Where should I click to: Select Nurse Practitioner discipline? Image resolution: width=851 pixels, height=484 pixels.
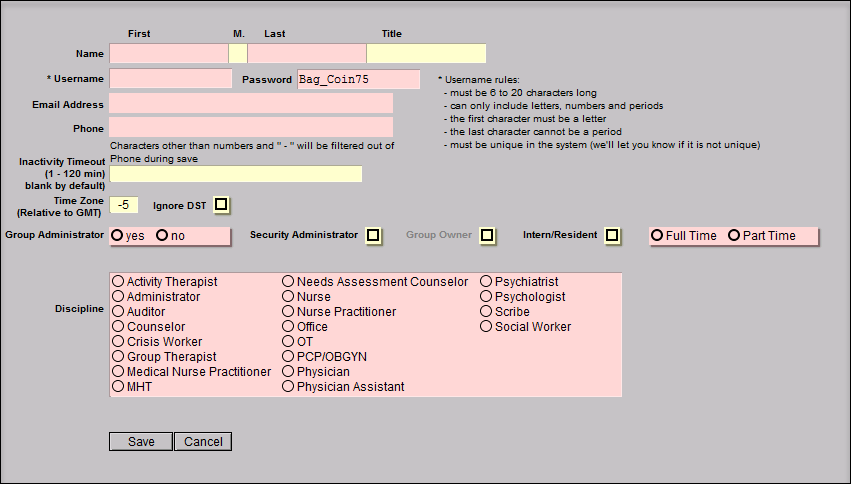(288, 312)
